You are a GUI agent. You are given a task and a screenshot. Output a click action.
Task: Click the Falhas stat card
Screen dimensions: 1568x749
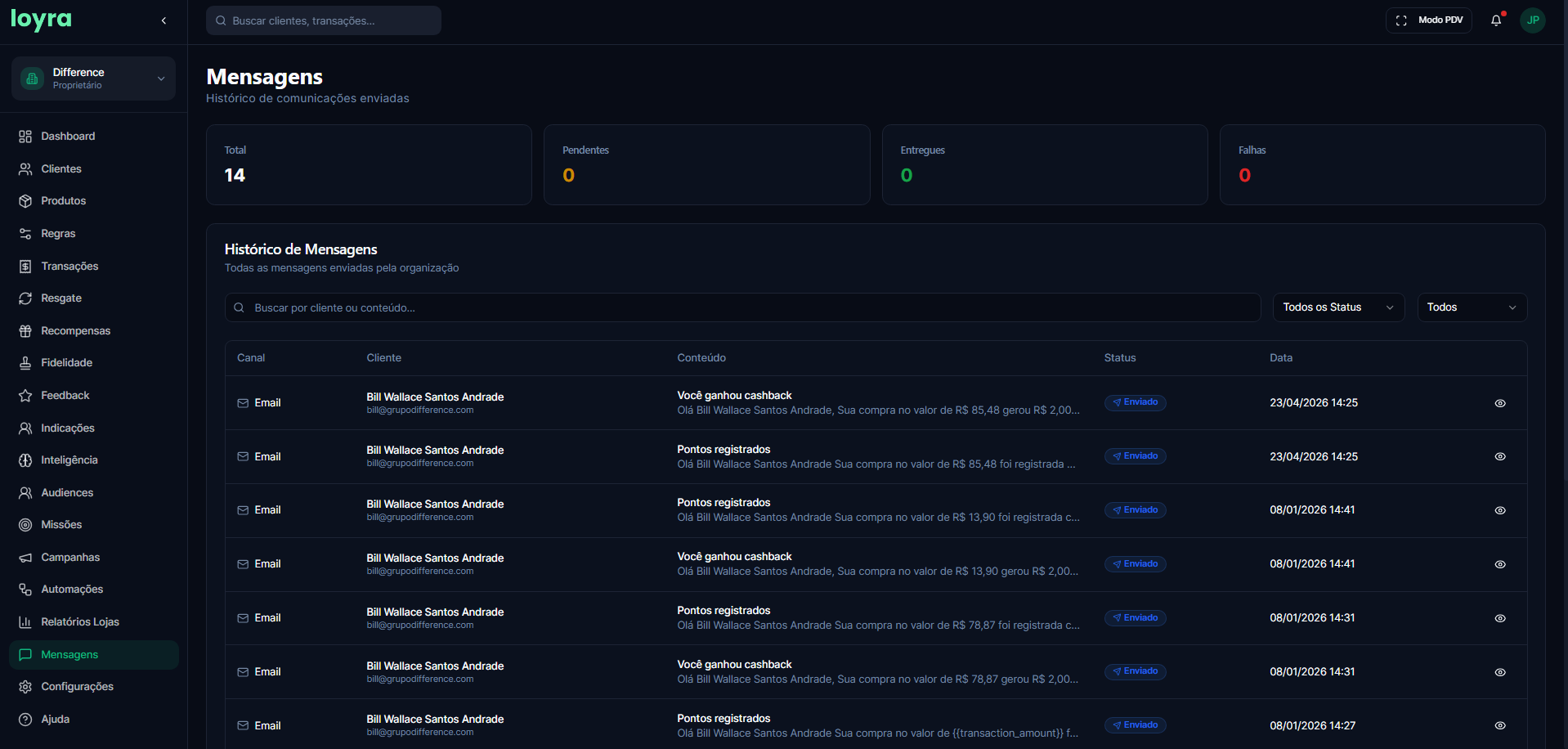(1382, 164)
